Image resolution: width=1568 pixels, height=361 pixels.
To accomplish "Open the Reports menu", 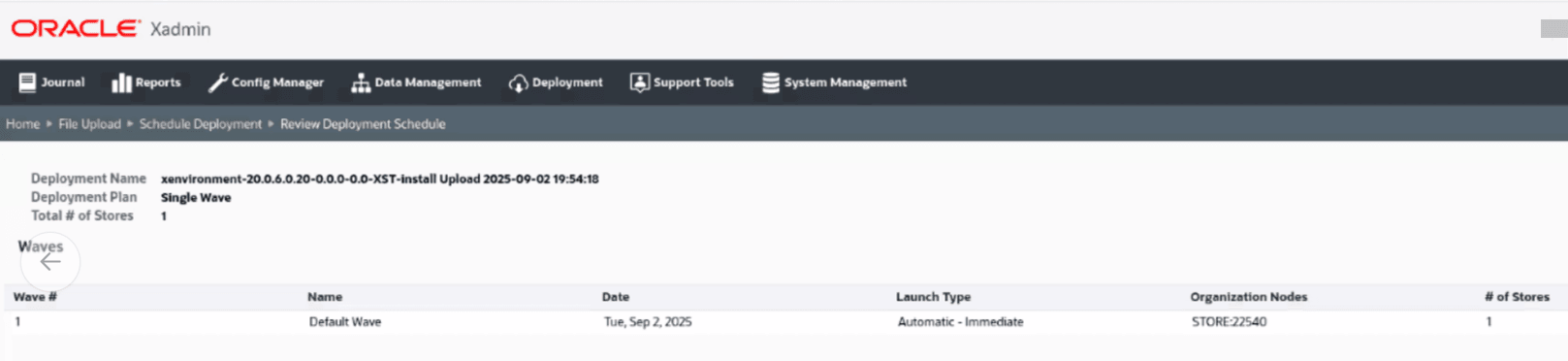I will (146, 82).
